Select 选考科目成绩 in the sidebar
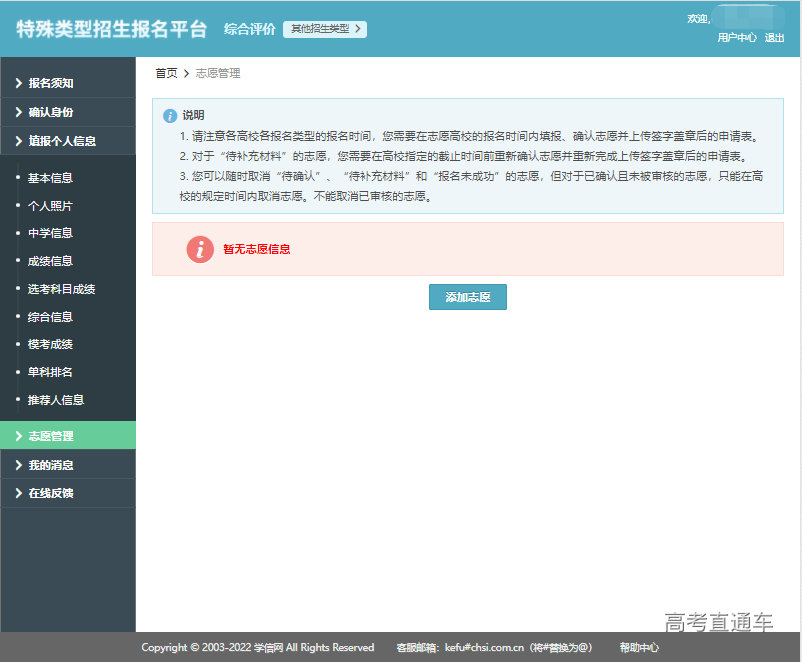 [60, 291]
